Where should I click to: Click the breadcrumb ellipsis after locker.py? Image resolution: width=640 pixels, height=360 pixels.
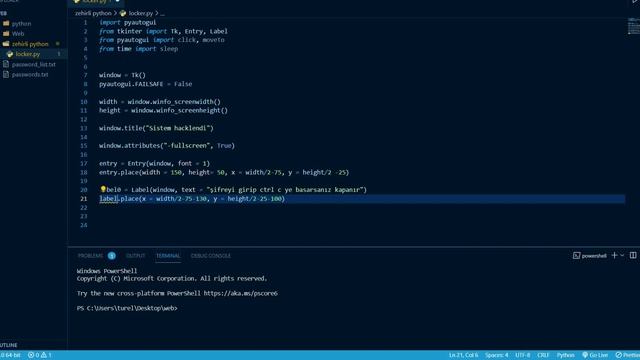162,14
